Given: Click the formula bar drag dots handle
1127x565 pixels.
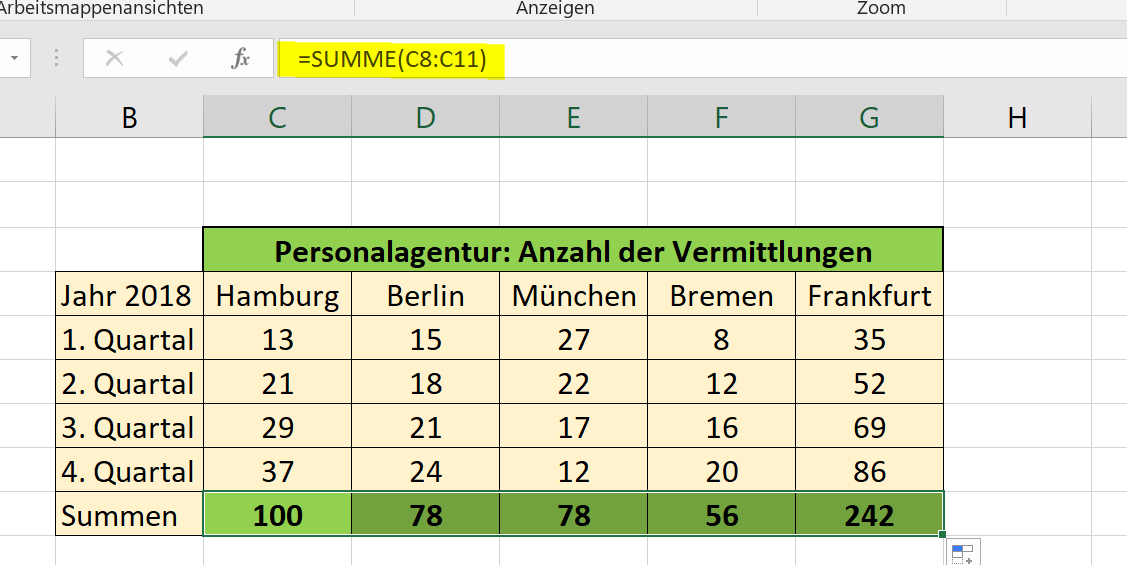Looking at the screenshot, I should click(x=57, y=58).
